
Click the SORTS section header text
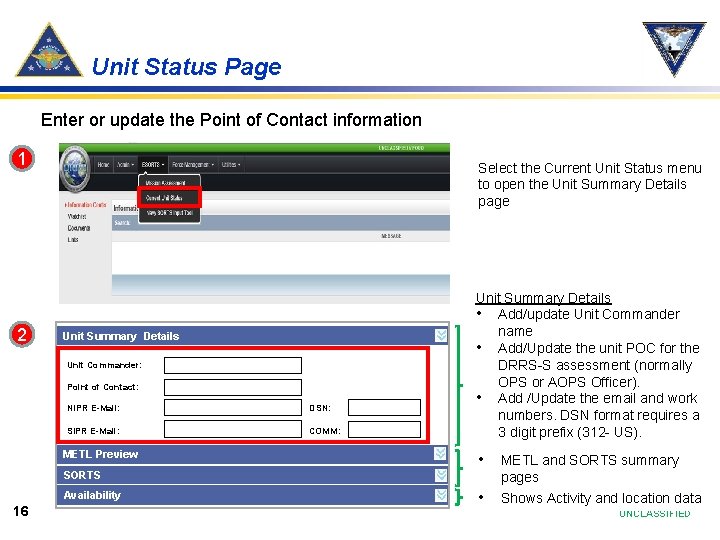pos(82,475)
